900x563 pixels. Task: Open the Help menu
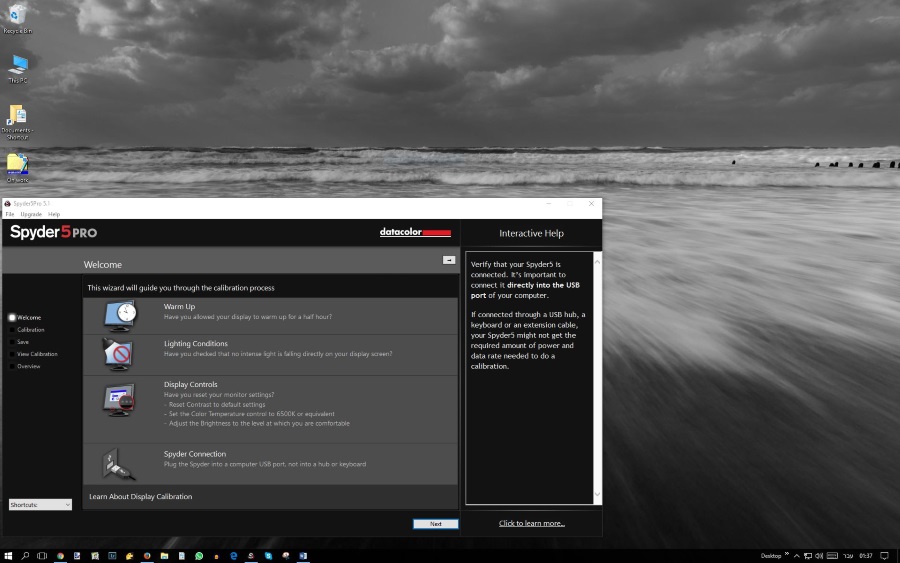tap(54, 214)
